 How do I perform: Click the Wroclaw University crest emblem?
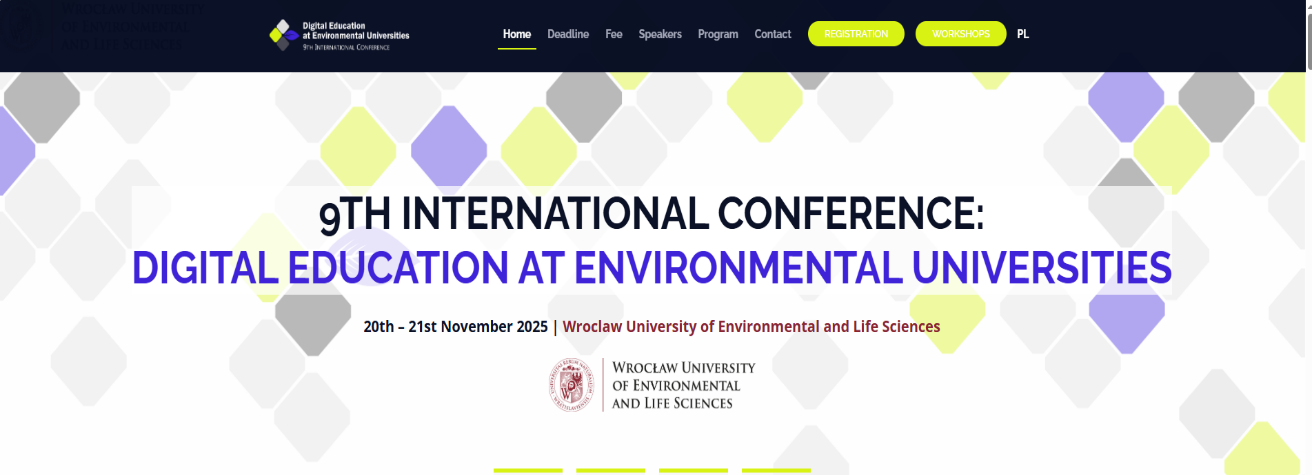pos(573,385)
